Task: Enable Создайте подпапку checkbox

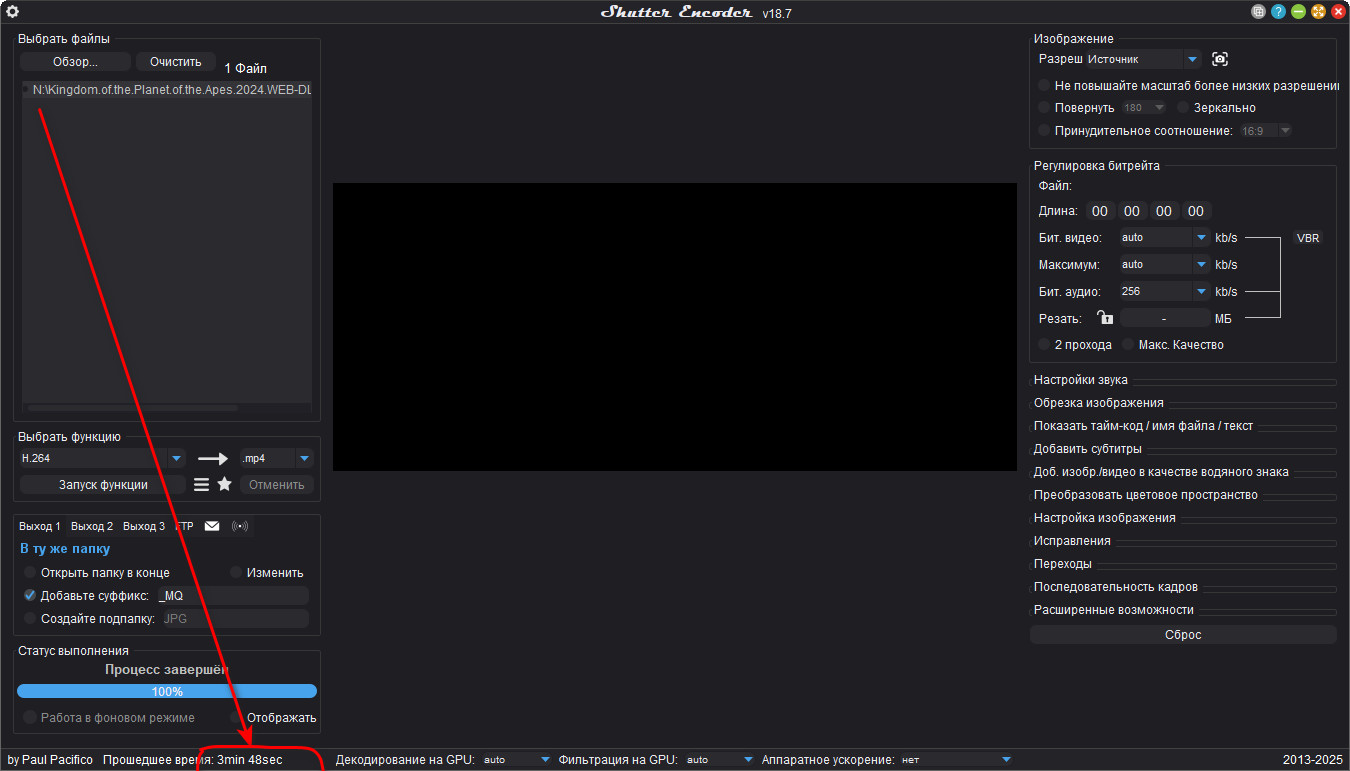Action: click(30, 619)
